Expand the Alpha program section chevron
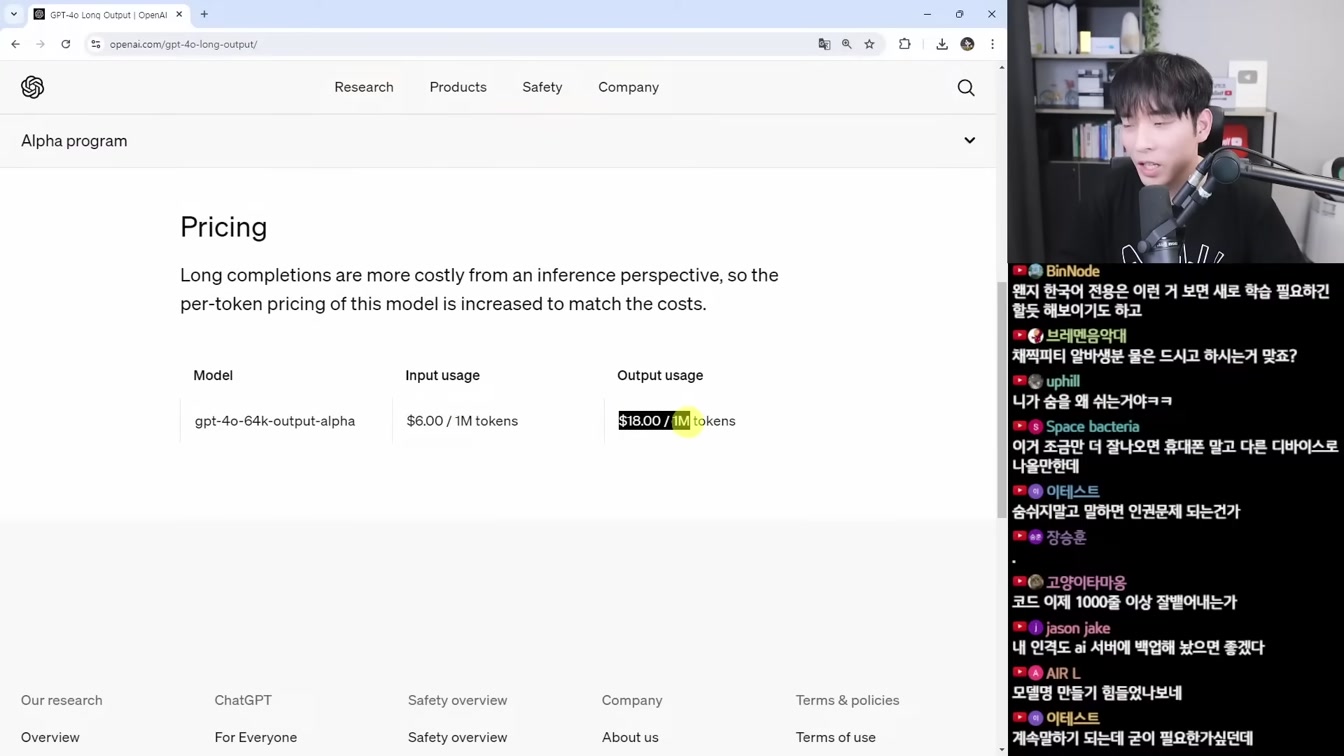 click(x=970, y=141)
